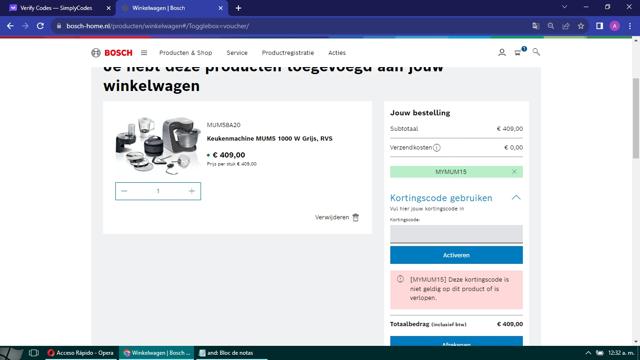Click the zoom icon in address bar
This screenshot has height=360, width=640.
(x=551, y=26)
